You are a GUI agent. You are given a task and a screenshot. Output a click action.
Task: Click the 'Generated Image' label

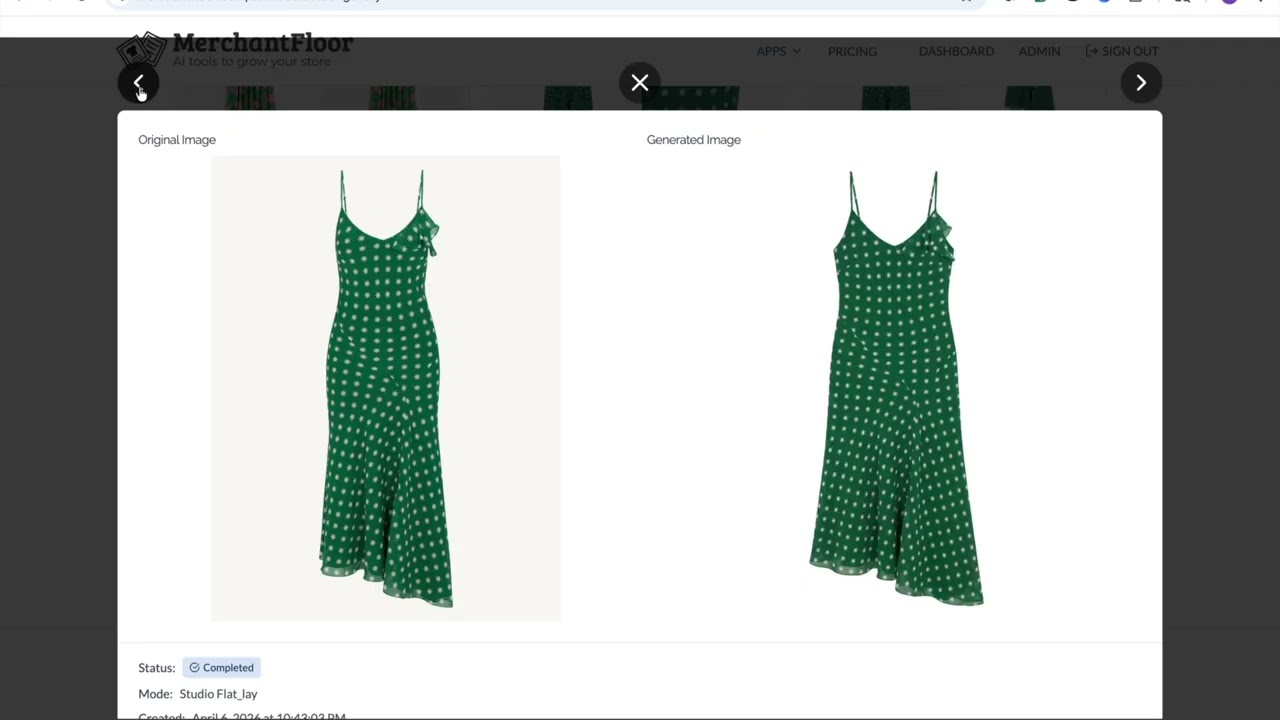tap(693, 140)
